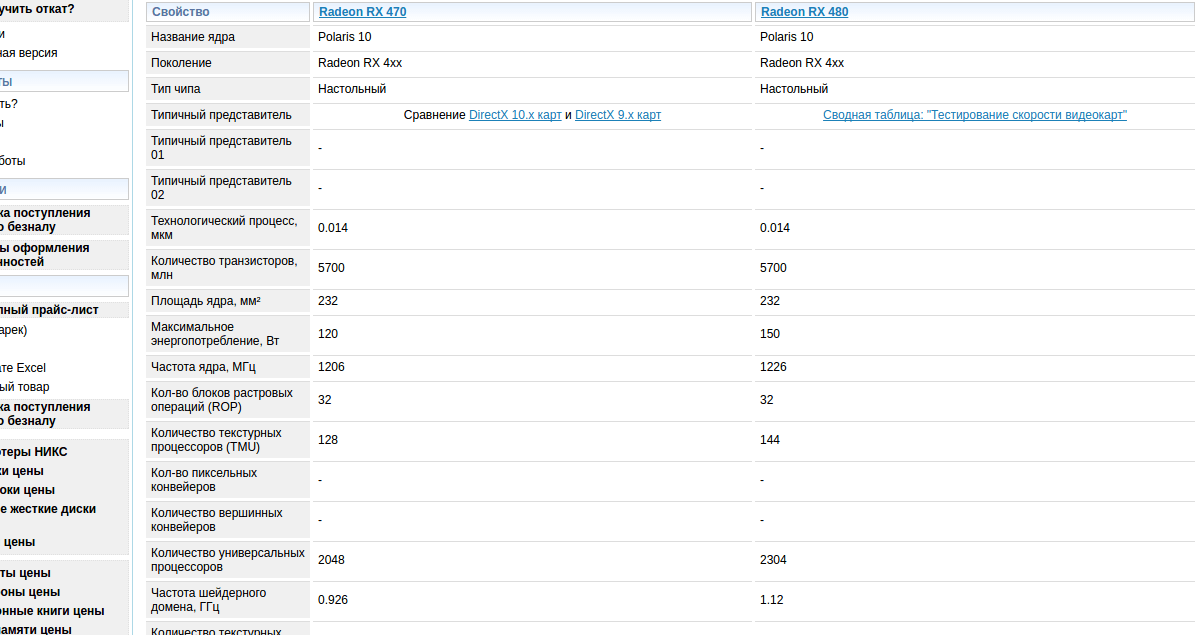Screen dimensions: 1200x635
Task: Select the Тип чипа row label
Action: 176,89
